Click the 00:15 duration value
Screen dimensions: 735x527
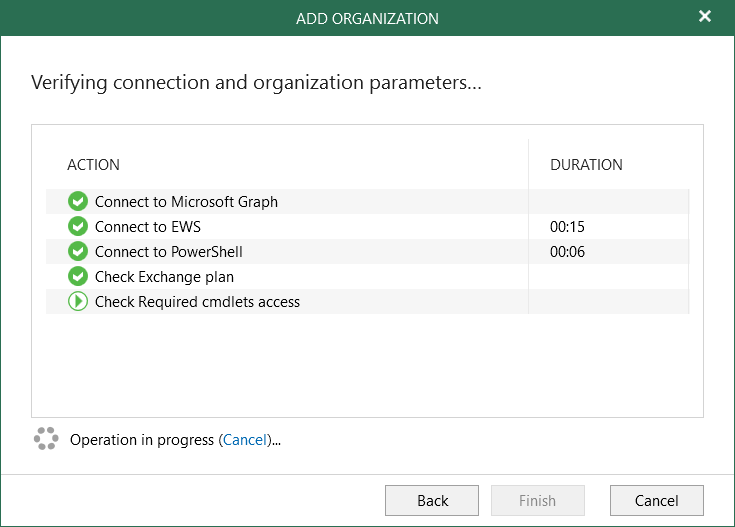click(x=567, y=227)
